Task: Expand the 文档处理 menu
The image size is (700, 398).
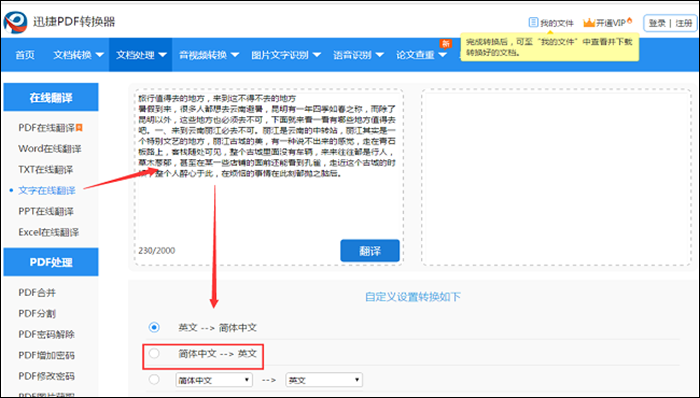Action: click(141, 55)
